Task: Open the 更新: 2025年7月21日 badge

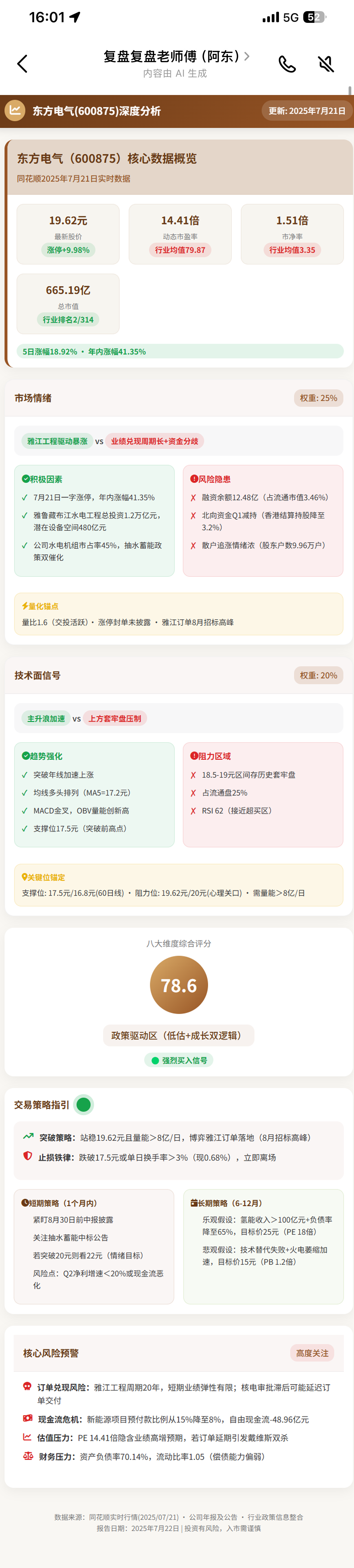Action: (307, 111)
